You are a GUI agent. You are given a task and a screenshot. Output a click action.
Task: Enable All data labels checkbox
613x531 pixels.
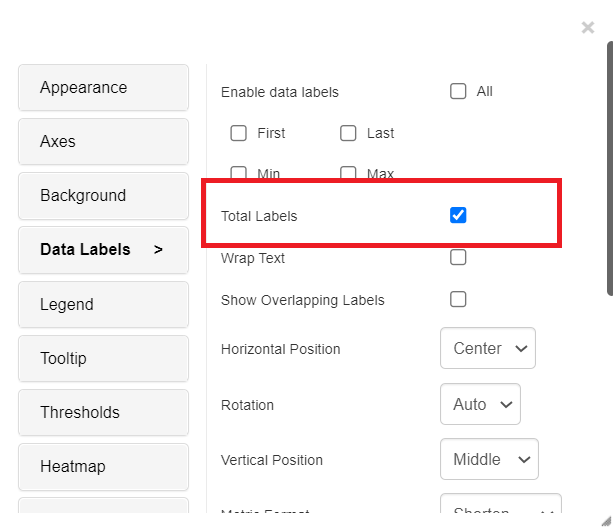(458, 91)
